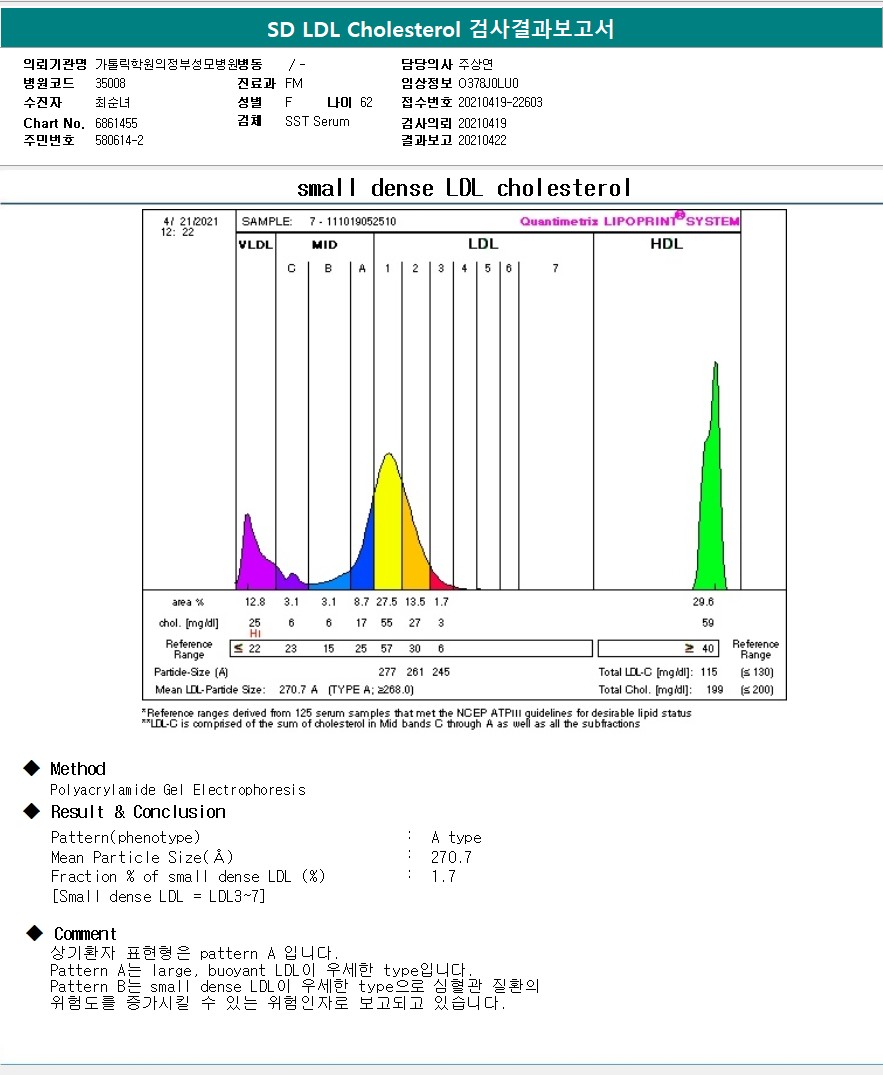Click Total Chol. value '199'
883x1075 pixels.
pyautogui.click(x=714, y=690)
